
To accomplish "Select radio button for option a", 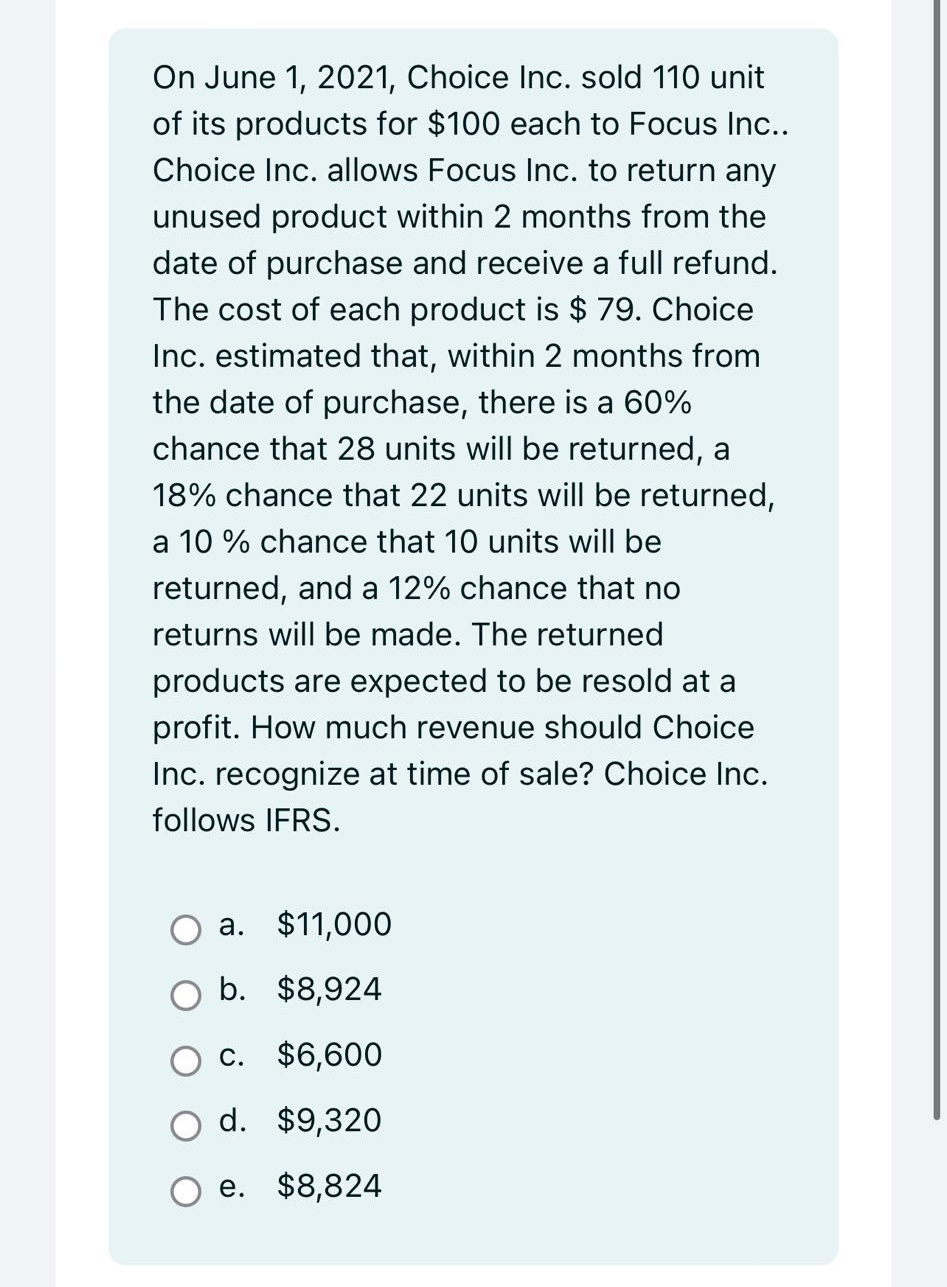I will (186, 929).
